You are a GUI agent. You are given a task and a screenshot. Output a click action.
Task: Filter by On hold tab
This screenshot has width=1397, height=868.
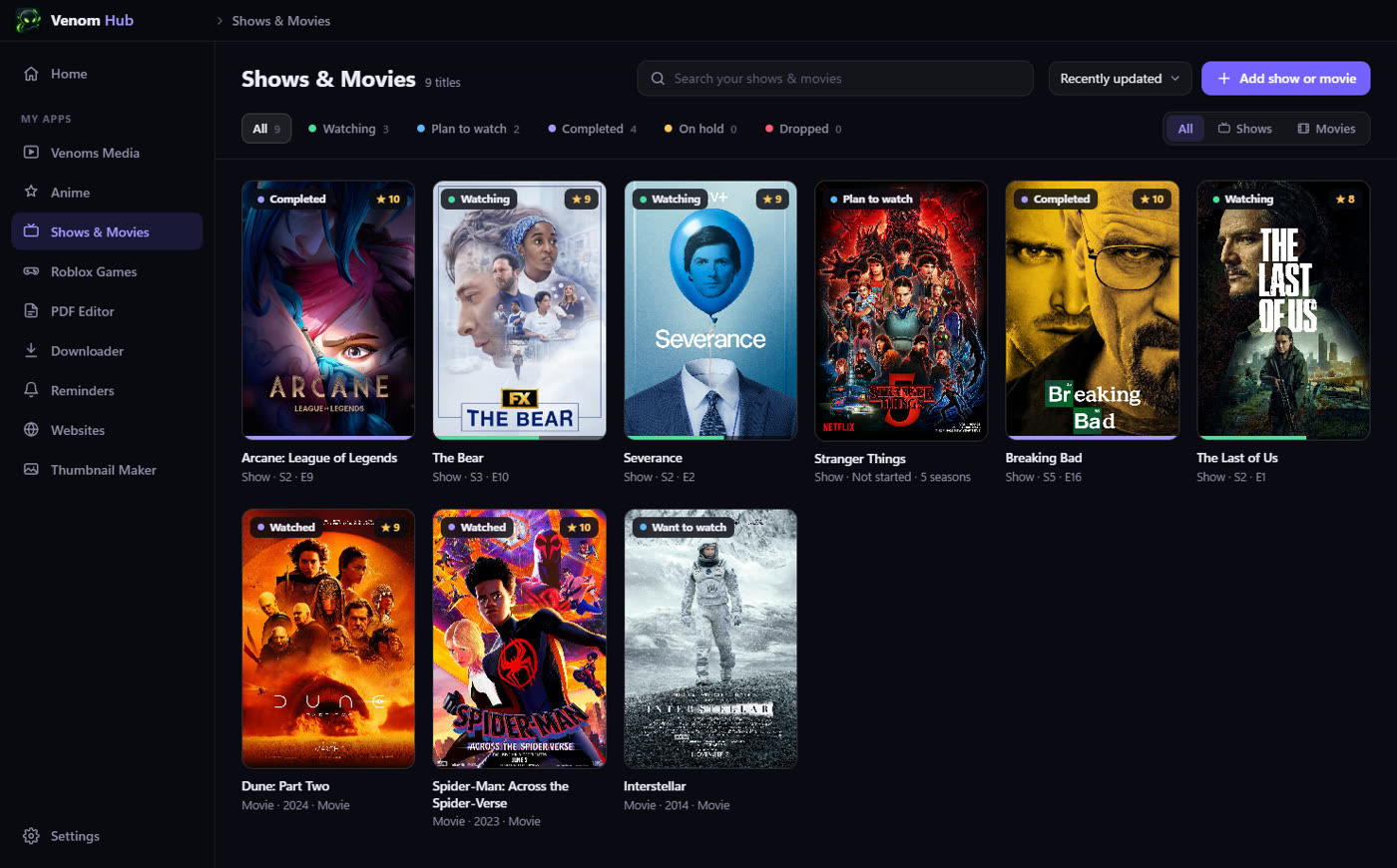[700, 129]
